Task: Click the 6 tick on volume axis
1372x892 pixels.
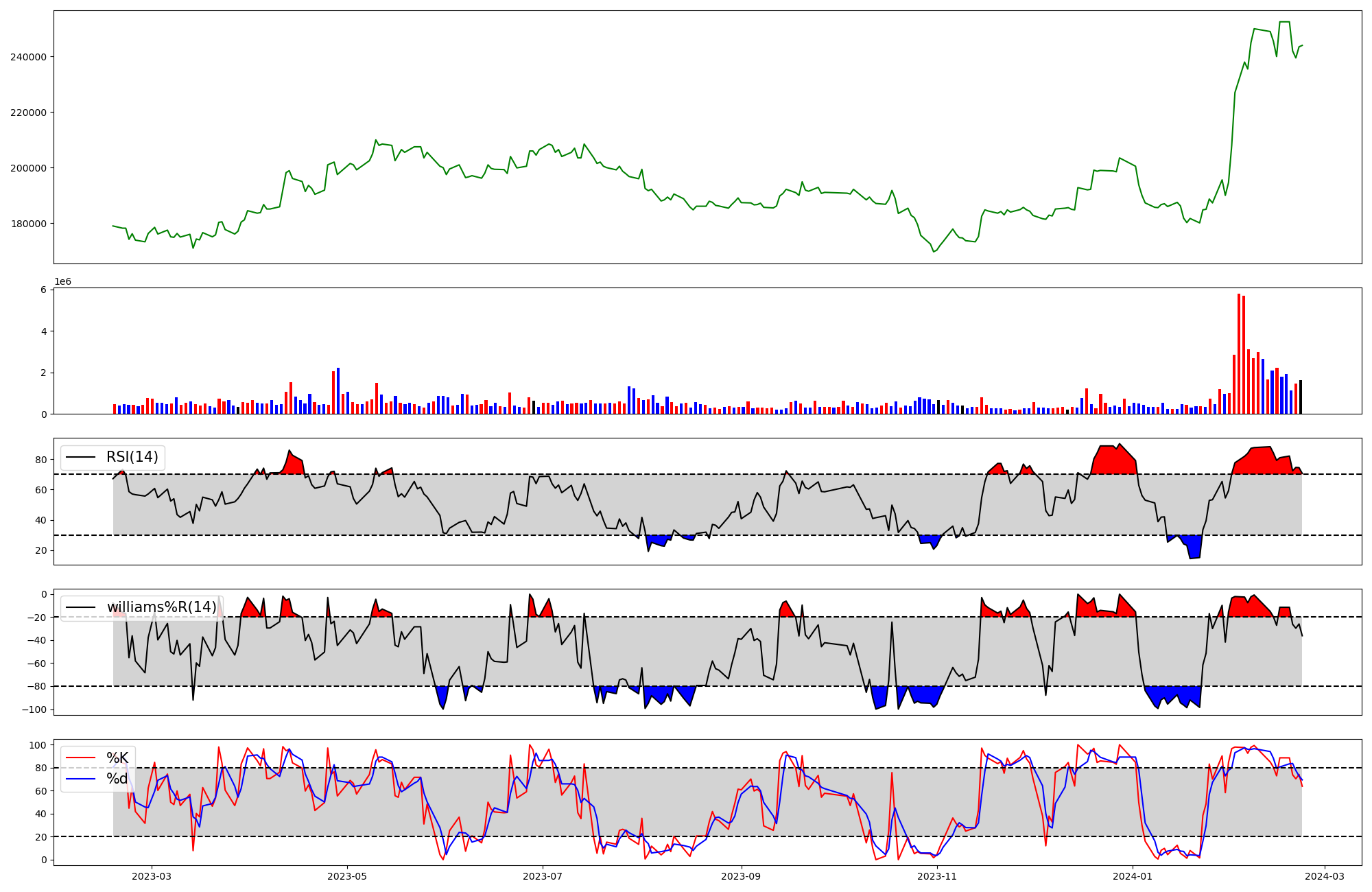Action: (x=43, y=290)
